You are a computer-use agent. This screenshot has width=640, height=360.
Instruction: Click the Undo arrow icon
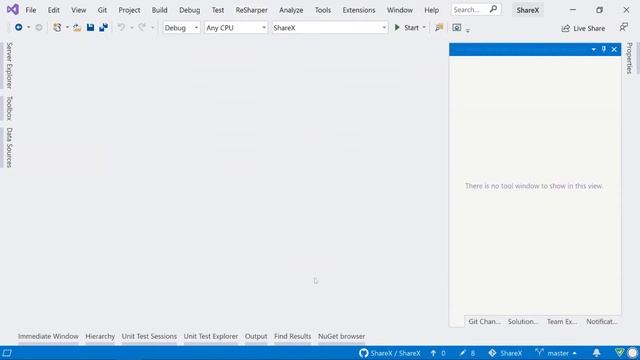(121, 27)
